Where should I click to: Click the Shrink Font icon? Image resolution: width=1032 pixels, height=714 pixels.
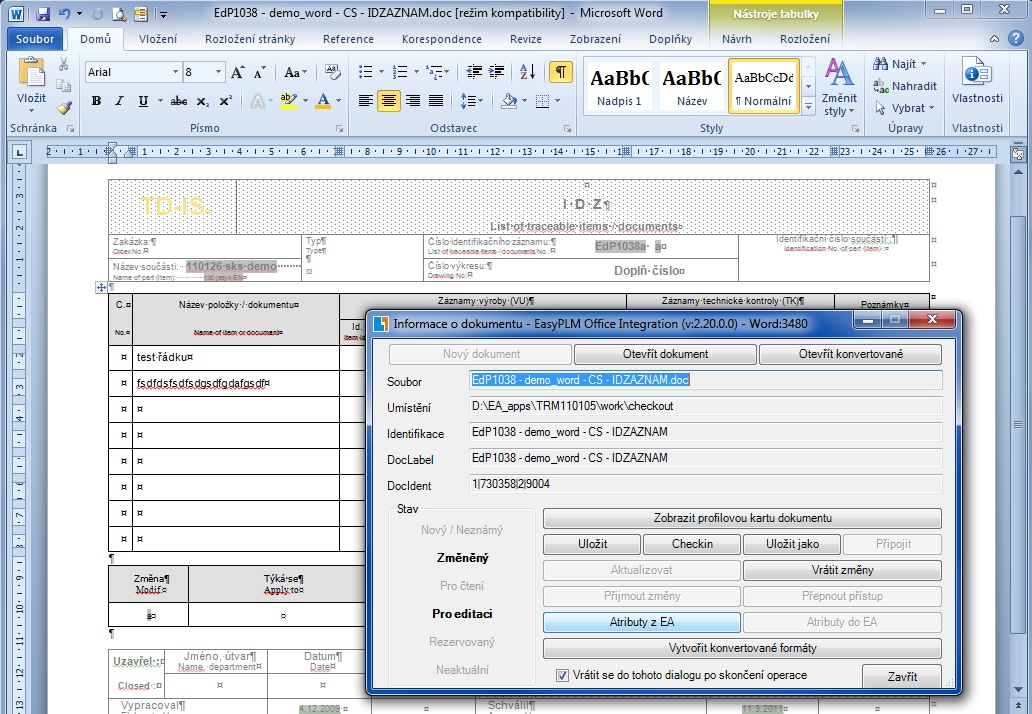tap(260, 72)
